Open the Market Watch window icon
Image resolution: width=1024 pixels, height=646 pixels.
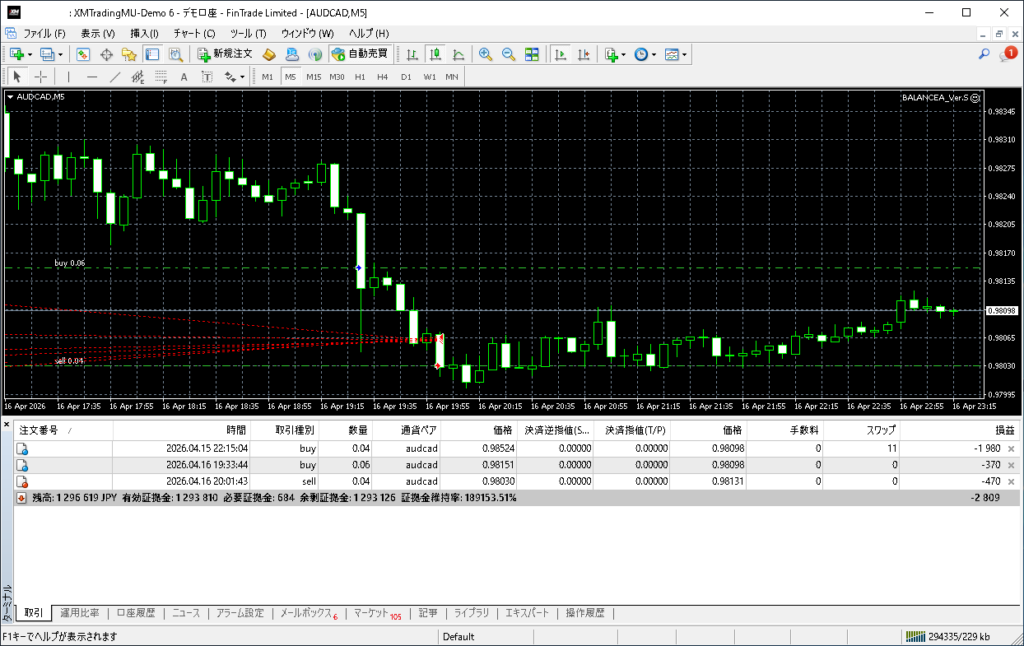pos(83,54)
